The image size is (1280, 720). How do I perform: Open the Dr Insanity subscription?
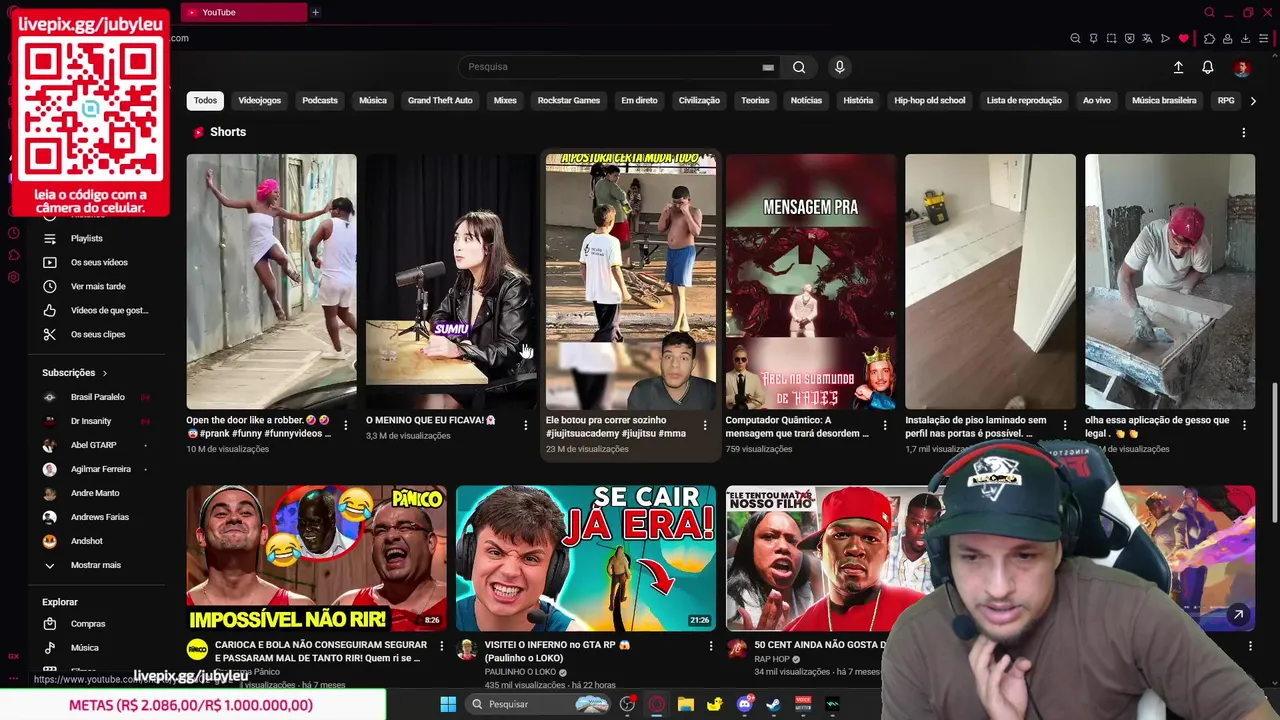point(91,421)
